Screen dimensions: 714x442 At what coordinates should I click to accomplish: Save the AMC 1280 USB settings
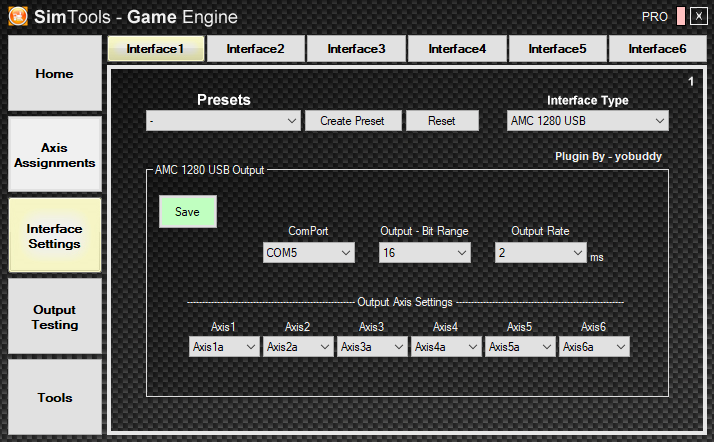(187, 212)
